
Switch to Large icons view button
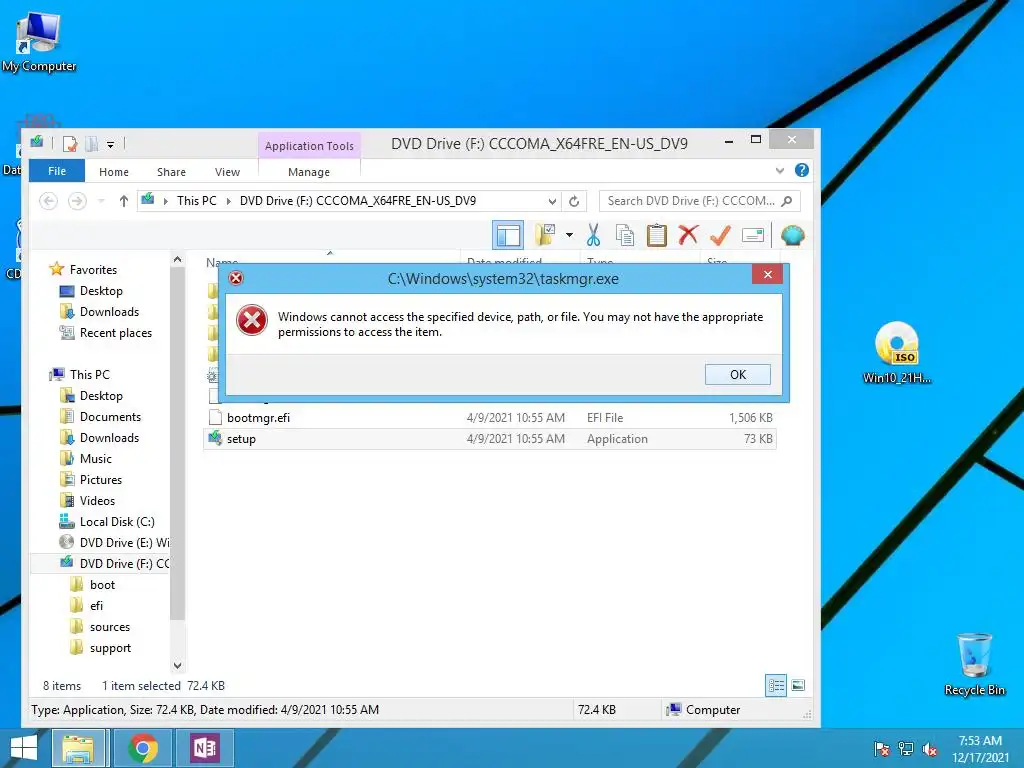798,685
